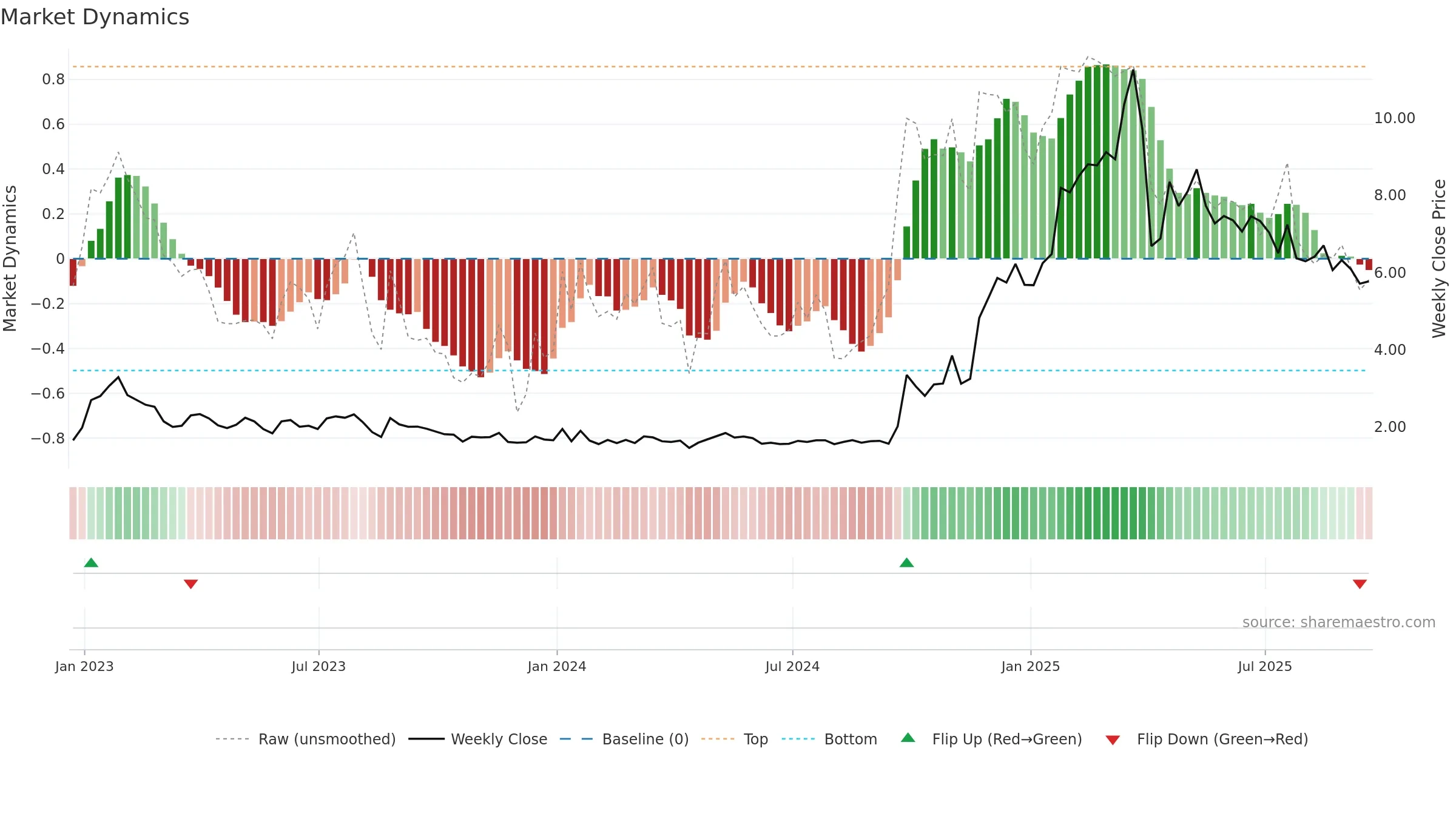Click the Jan 2023 x-axis label

coord(84,666)
